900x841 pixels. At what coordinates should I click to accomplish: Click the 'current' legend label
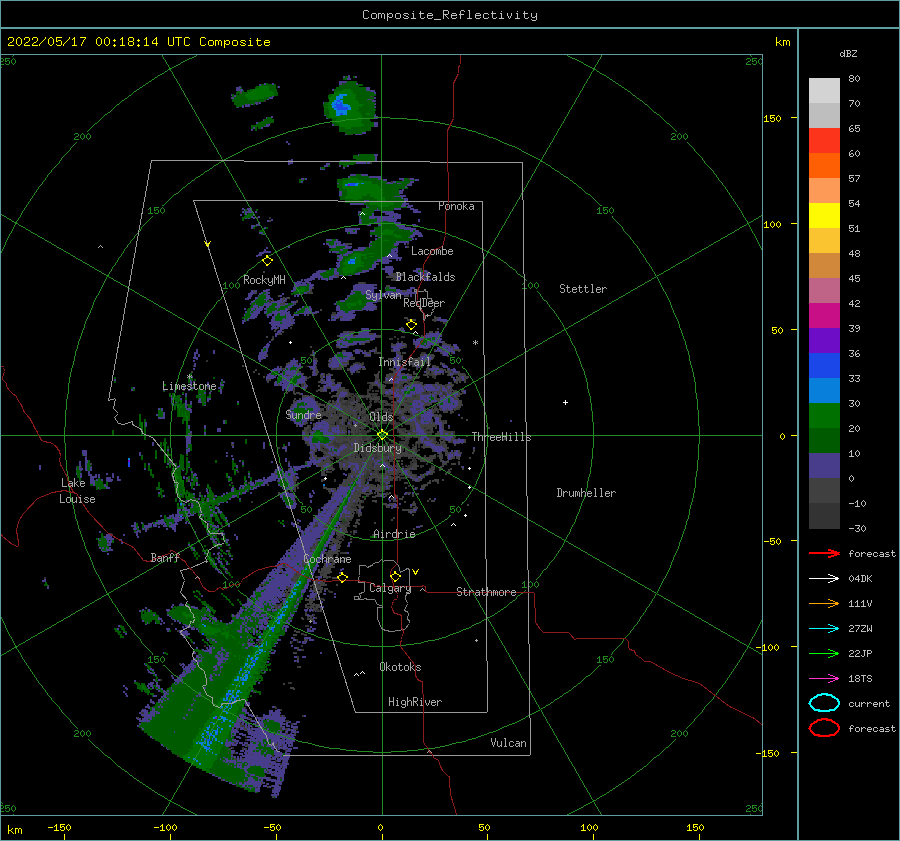click(869, 703)
